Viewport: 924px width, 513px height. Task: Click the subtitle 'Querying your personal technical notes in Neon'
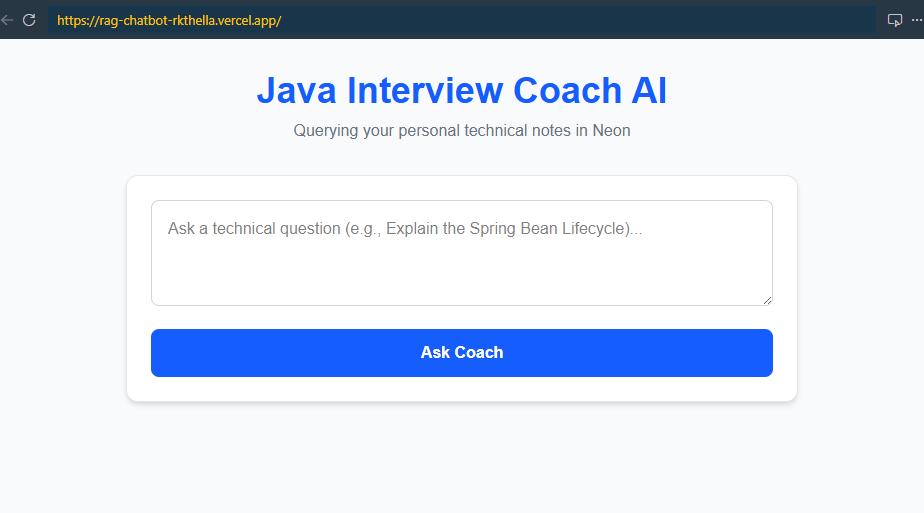point(461,131)
